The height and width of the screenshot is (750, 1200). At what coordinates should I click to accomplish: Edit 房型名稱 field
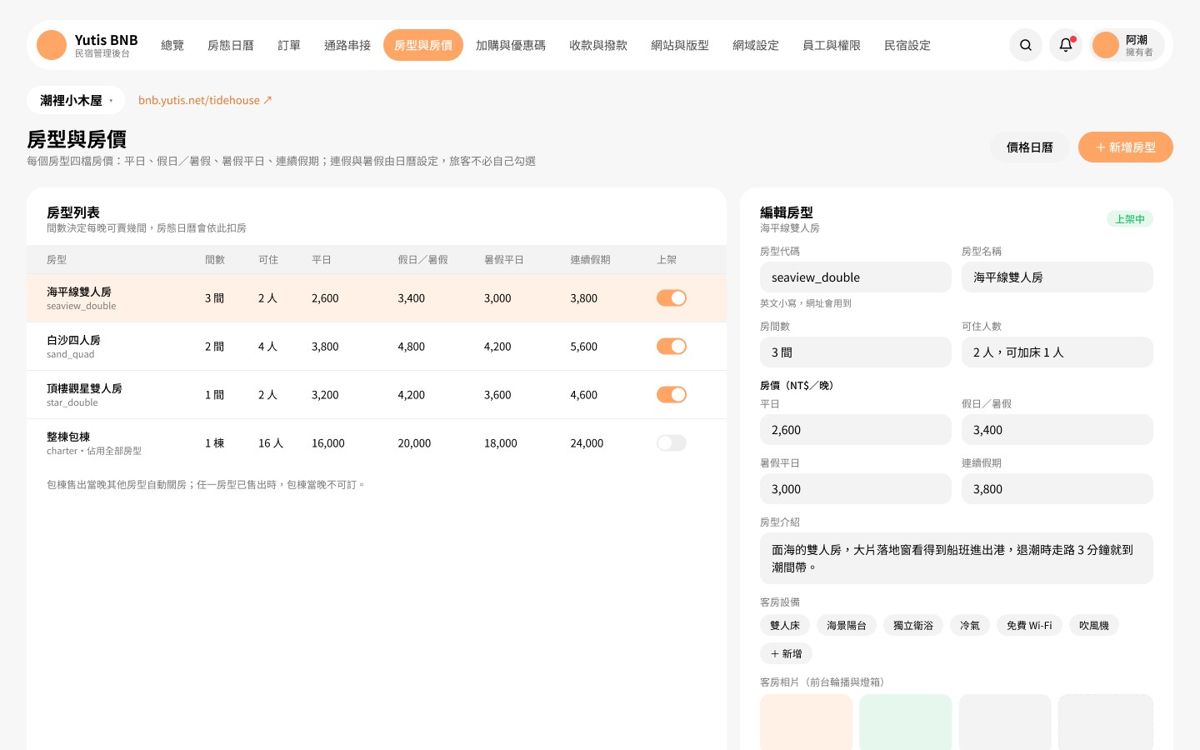point(1057,277)
